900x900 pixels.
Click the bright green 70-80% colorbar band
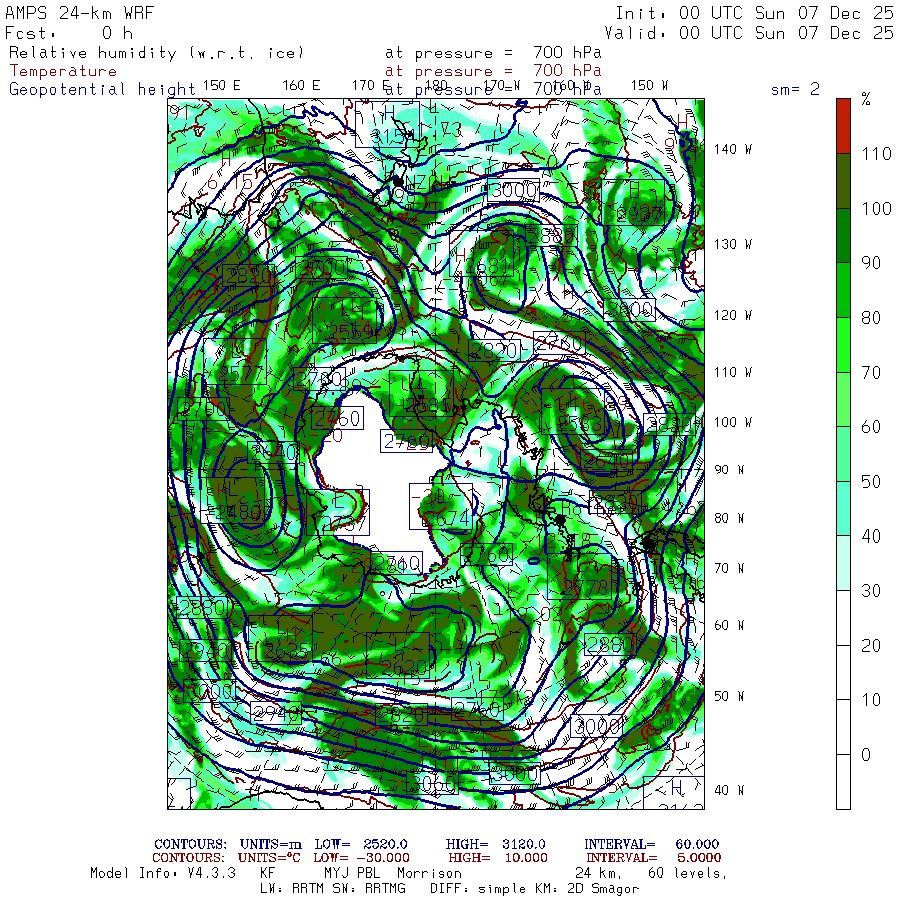tap(843, 344)
